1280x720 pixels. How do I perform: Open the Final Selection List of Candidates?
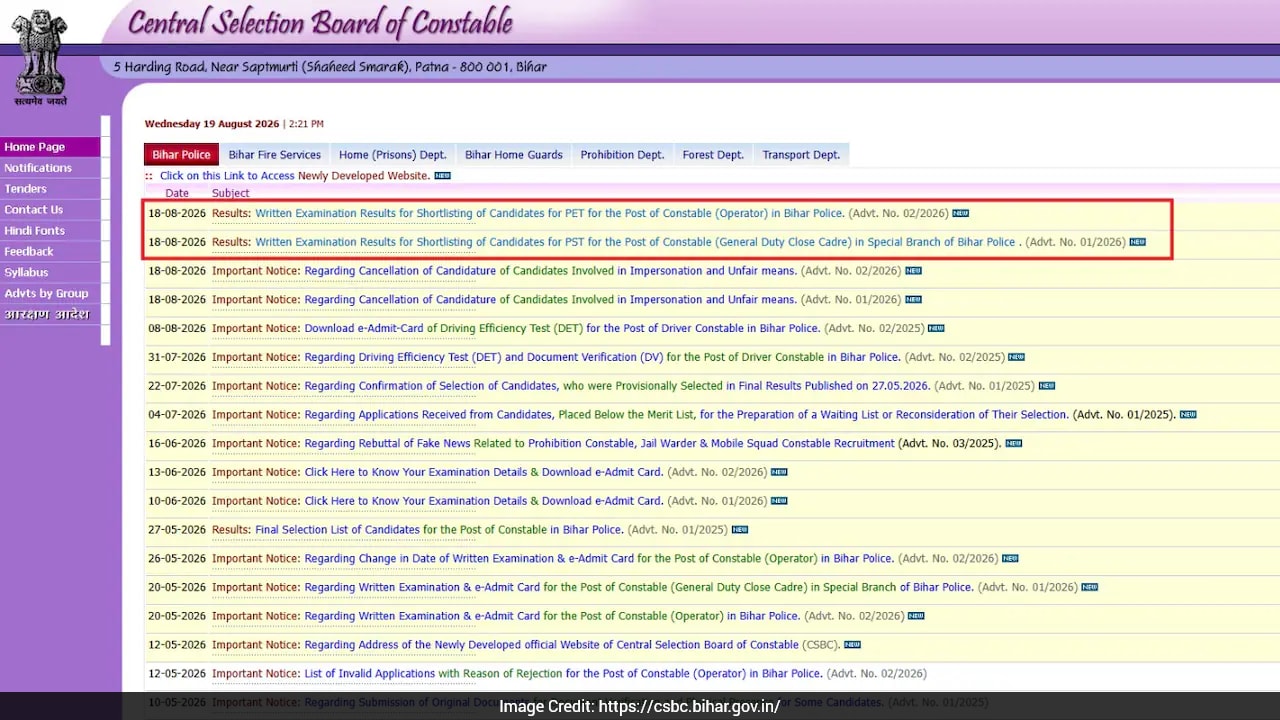pyautogui.click(x=439, y=530)
